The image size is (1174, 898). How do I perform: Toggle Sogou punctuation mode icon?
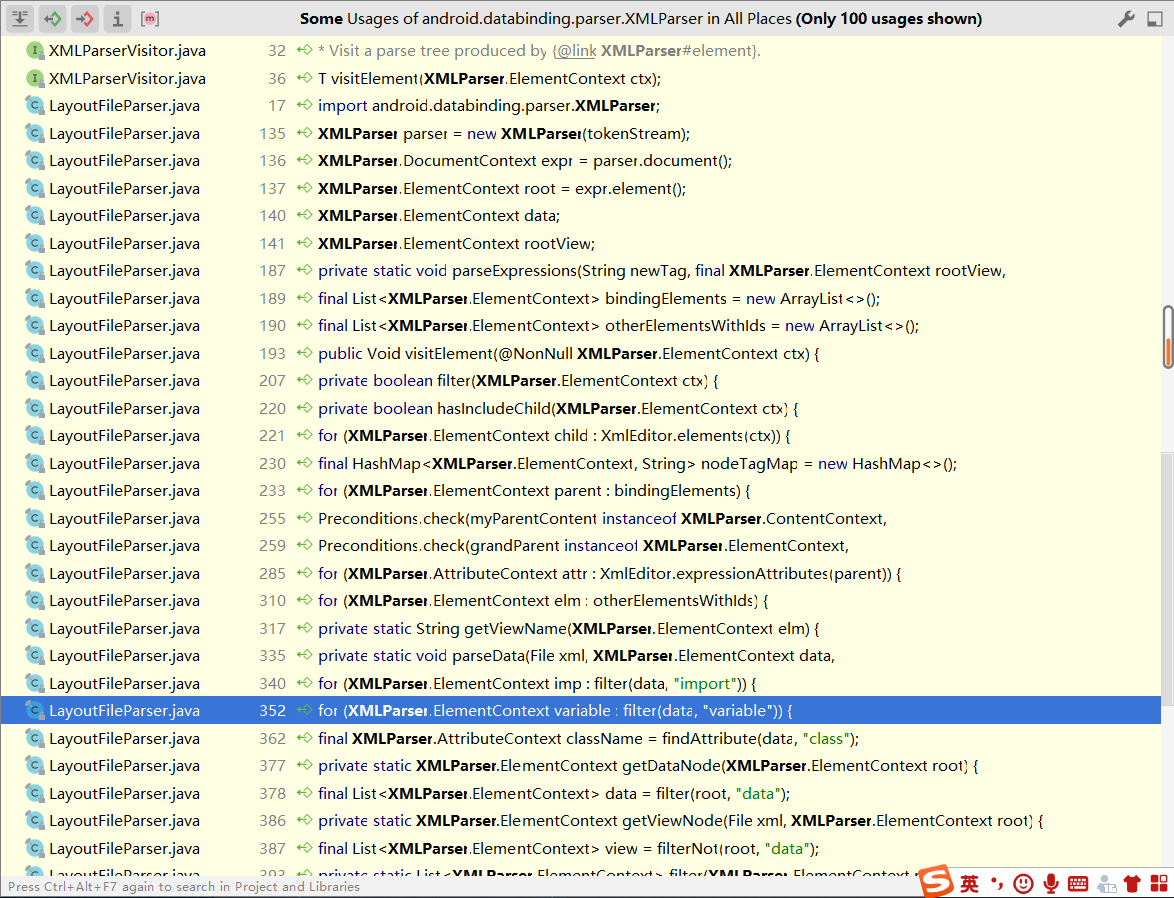pos(996,883)
